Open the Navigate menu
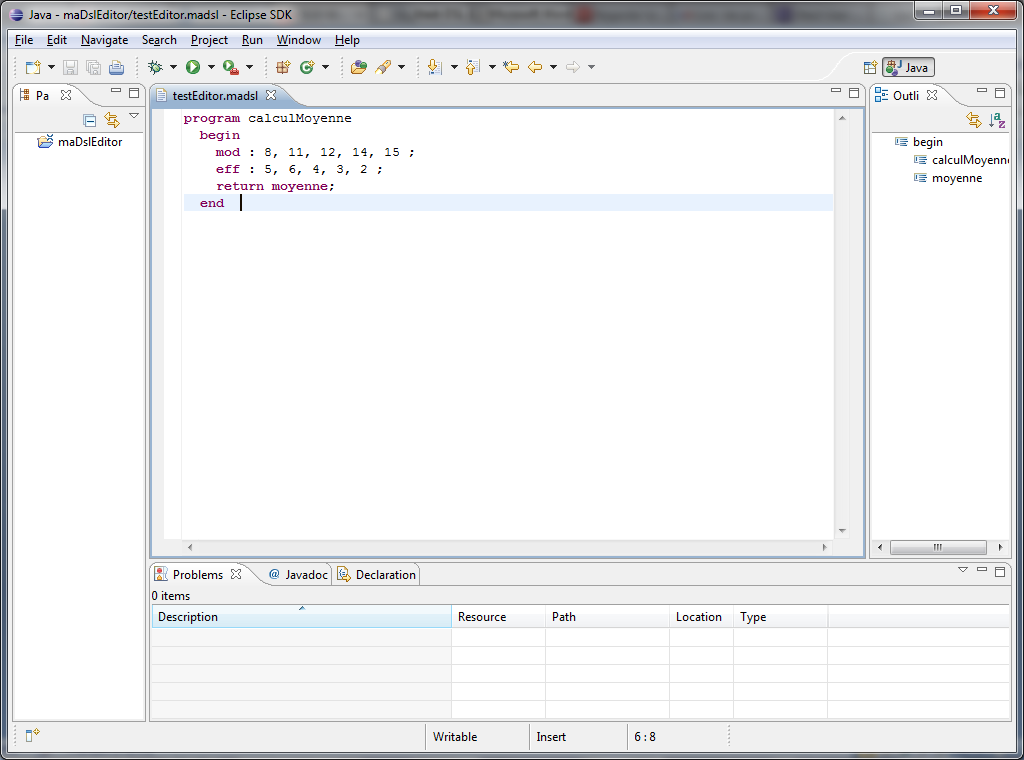 (104, 40)
